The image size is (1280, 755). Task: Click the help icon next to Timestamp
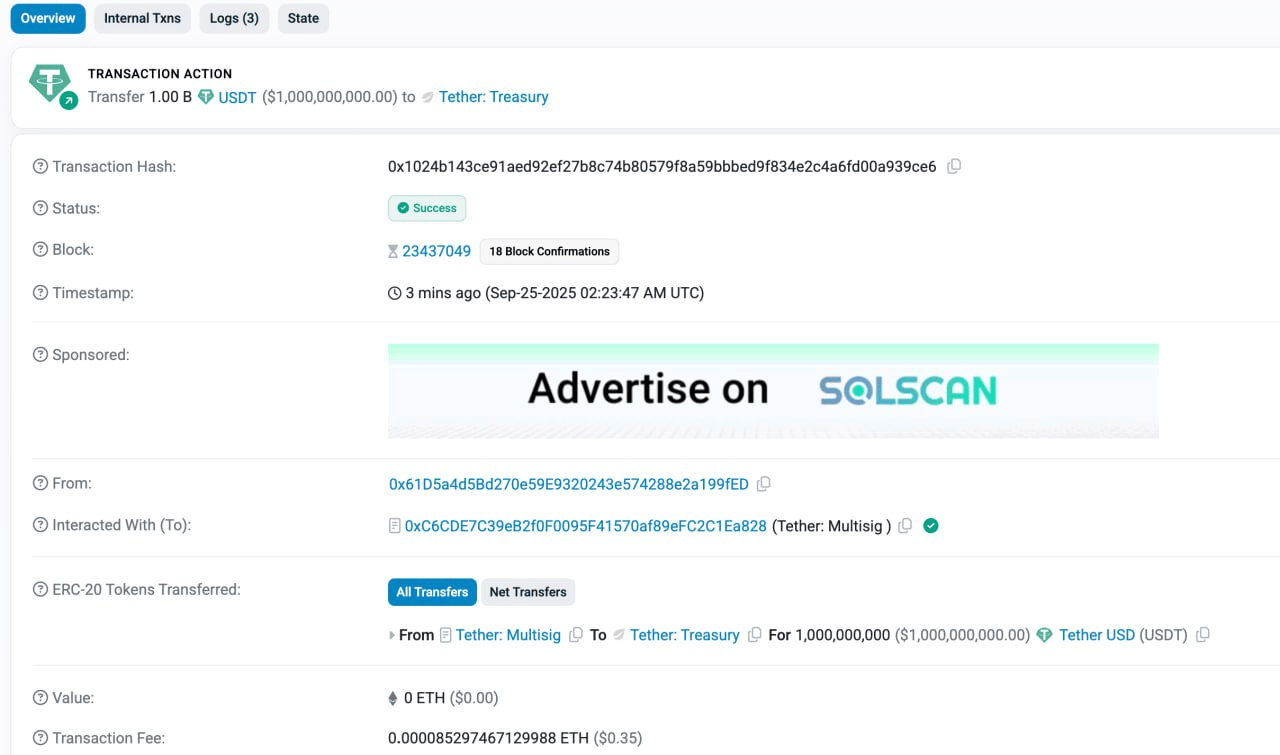click(x=40, y=293)
